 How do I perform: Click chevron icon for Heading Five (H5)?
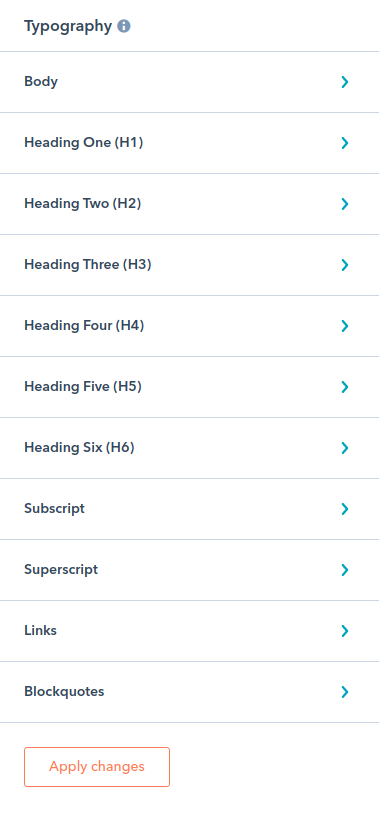(x=345, y=387)
